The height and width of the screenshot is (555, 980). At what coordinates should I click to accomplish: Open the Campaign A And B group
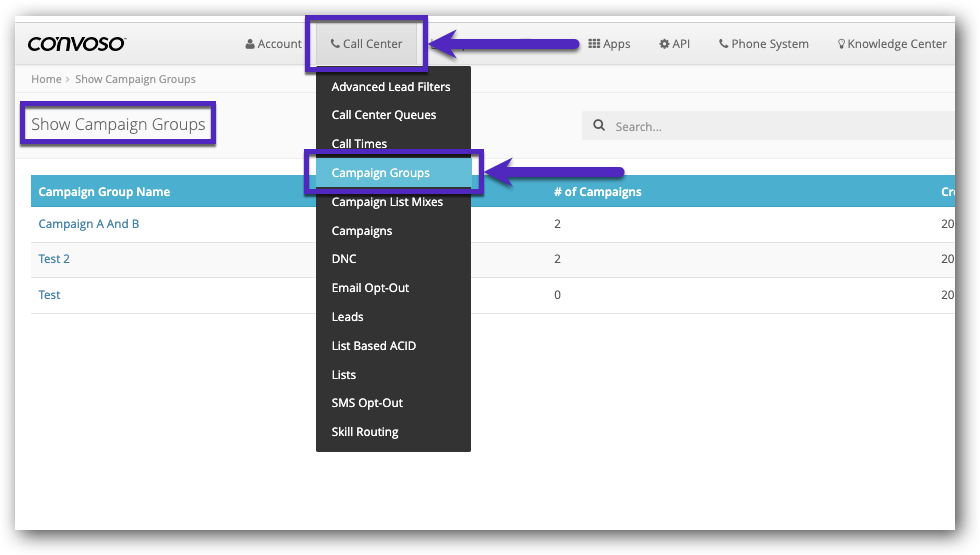pyautogui.click(x=89, y=224)
